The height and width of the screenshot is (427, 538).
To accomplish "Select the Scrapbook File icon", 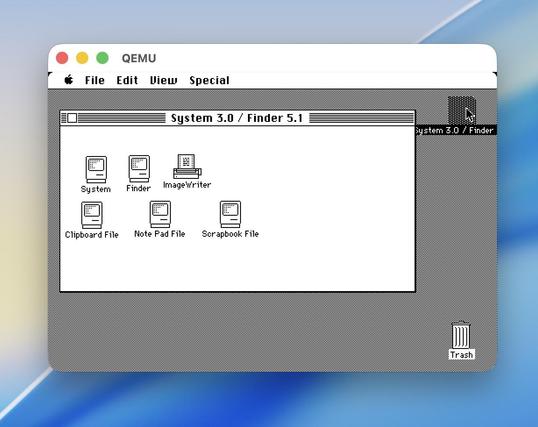I will point(230,214).
